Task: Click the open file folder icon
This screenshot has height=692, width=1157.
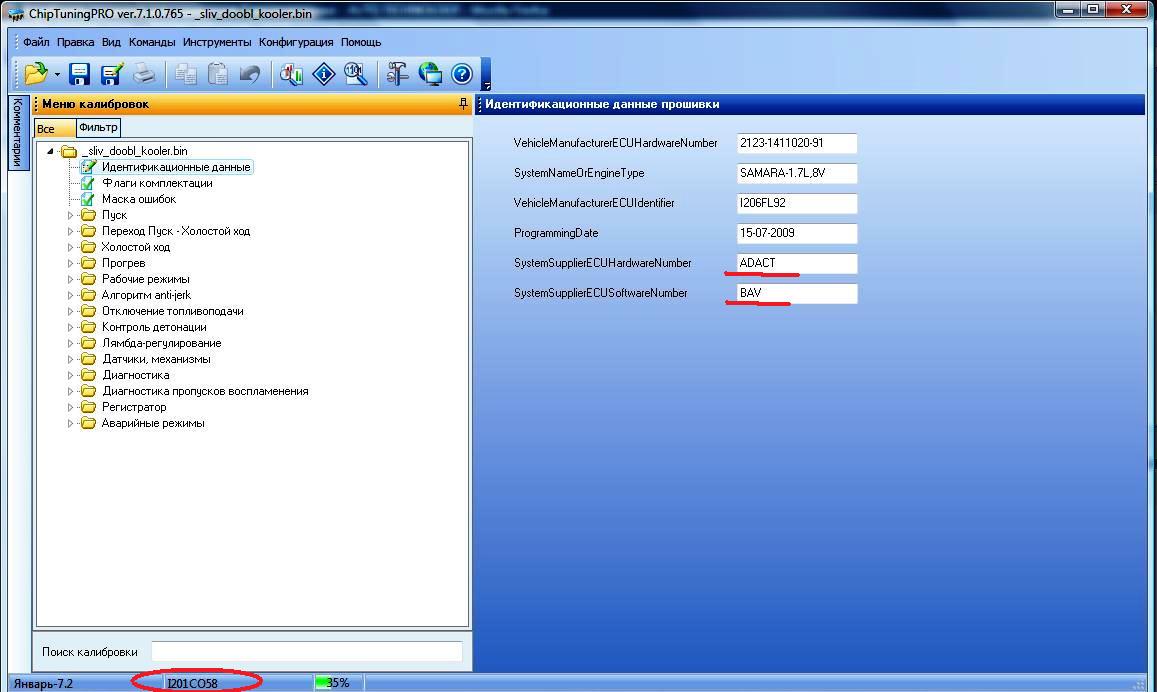Action: point(35,74)
